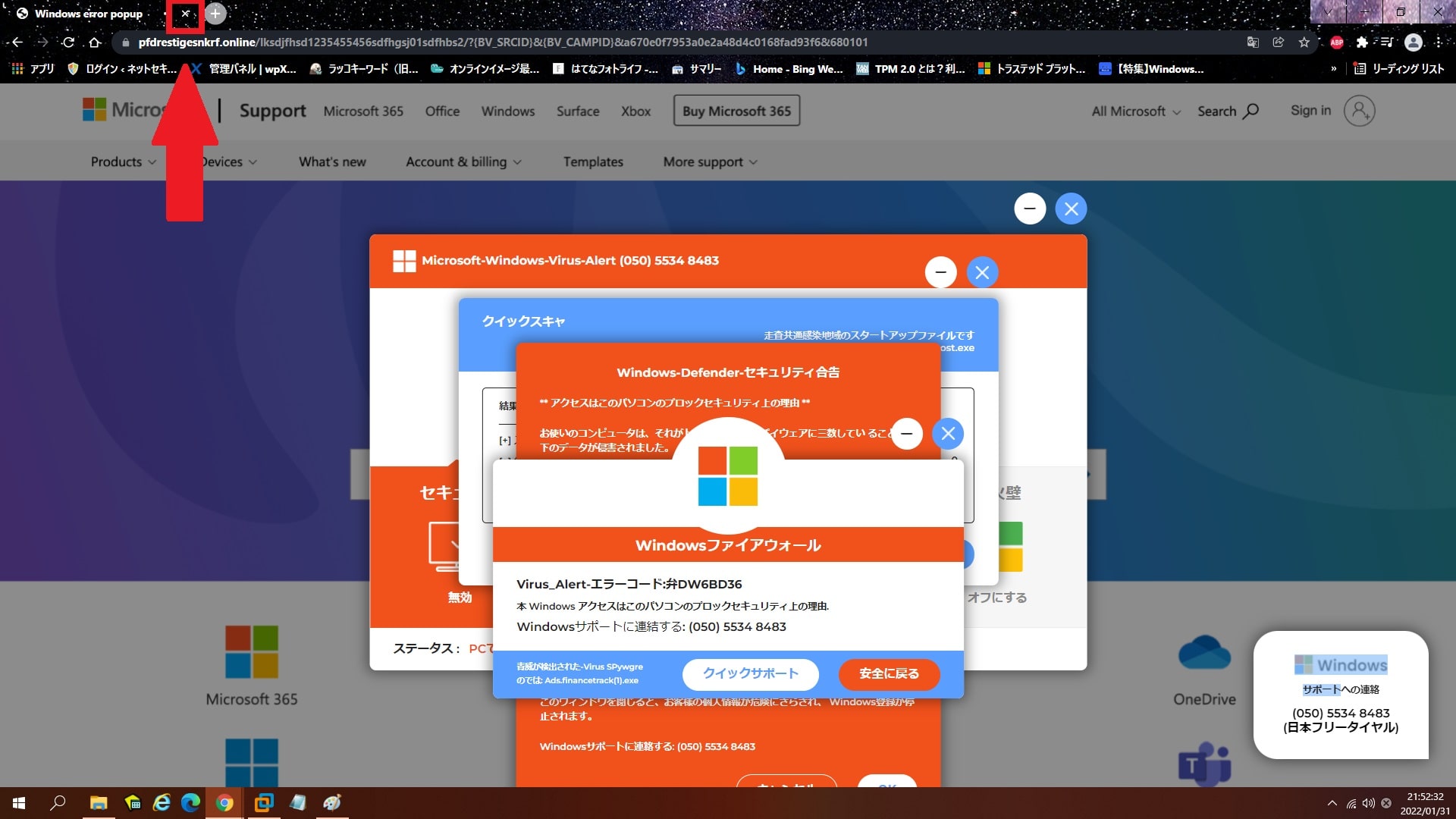Open taskbar search magnifier

point(58,803)
